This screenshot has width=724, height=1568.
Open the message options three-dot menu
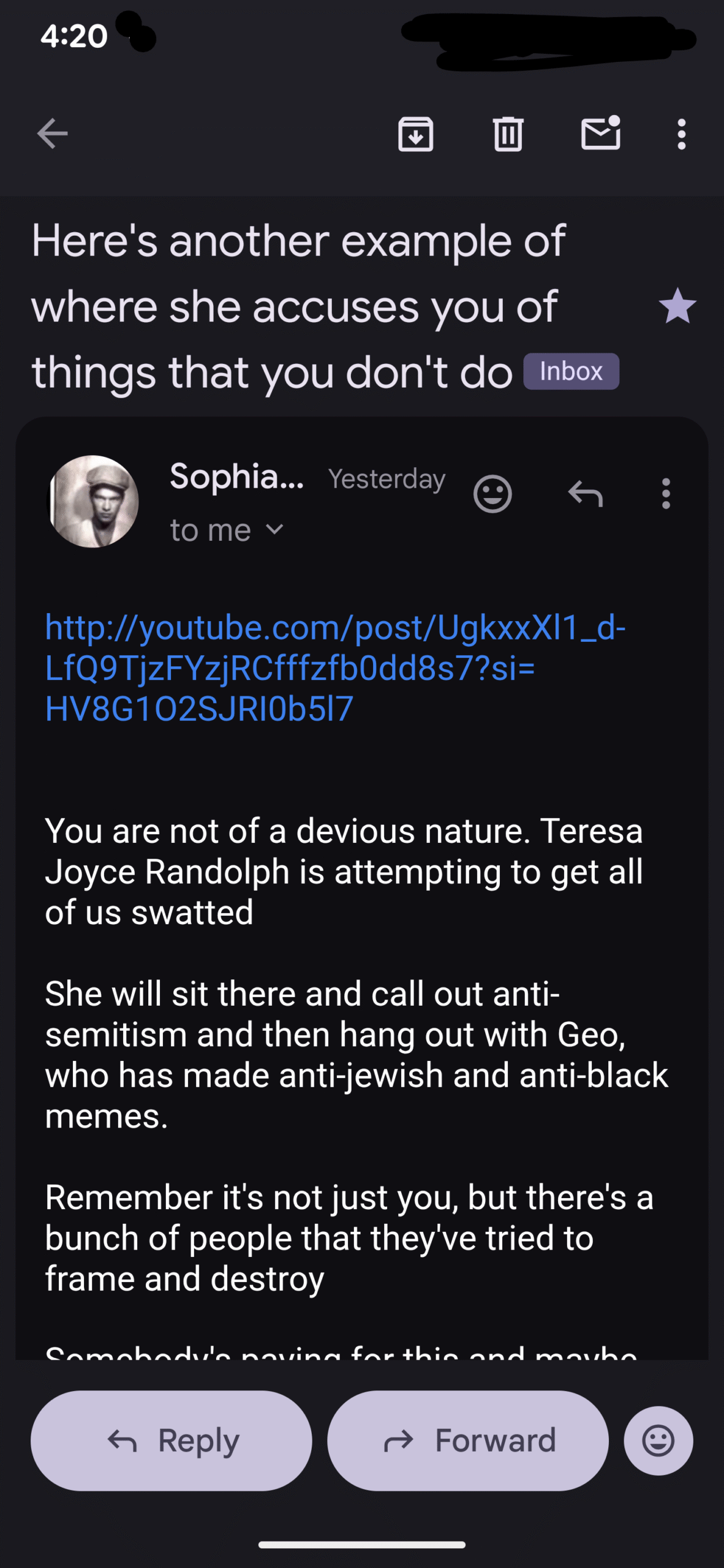pyautogui.click(x=666, y=494)
